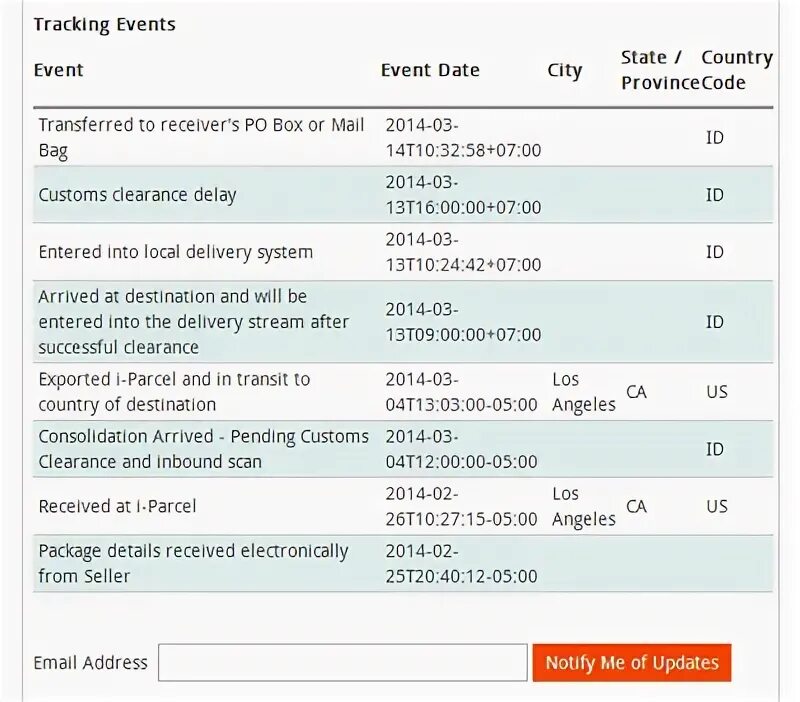Click the Exported i-Parcel in transit event
The width and height of the screenshot is (800, 702).
pos(174,392)
